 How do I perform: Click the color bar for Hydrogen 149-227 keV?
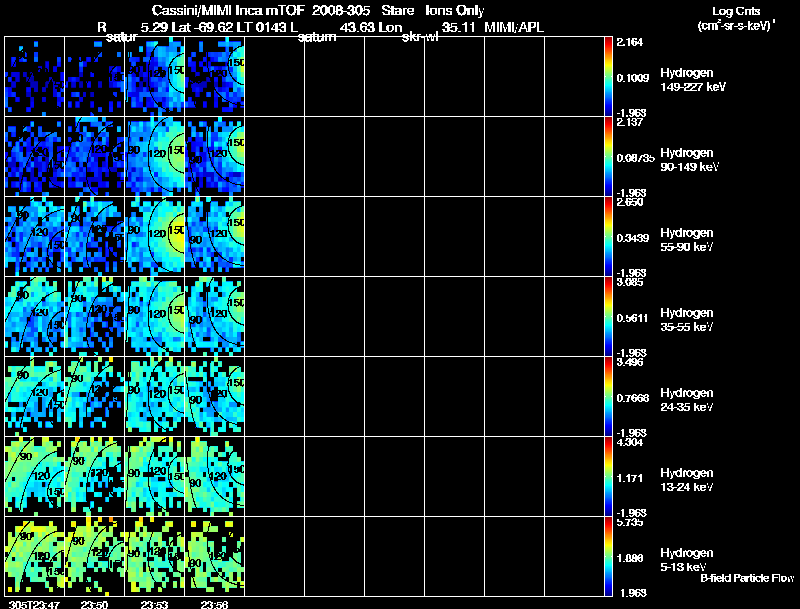608,77
